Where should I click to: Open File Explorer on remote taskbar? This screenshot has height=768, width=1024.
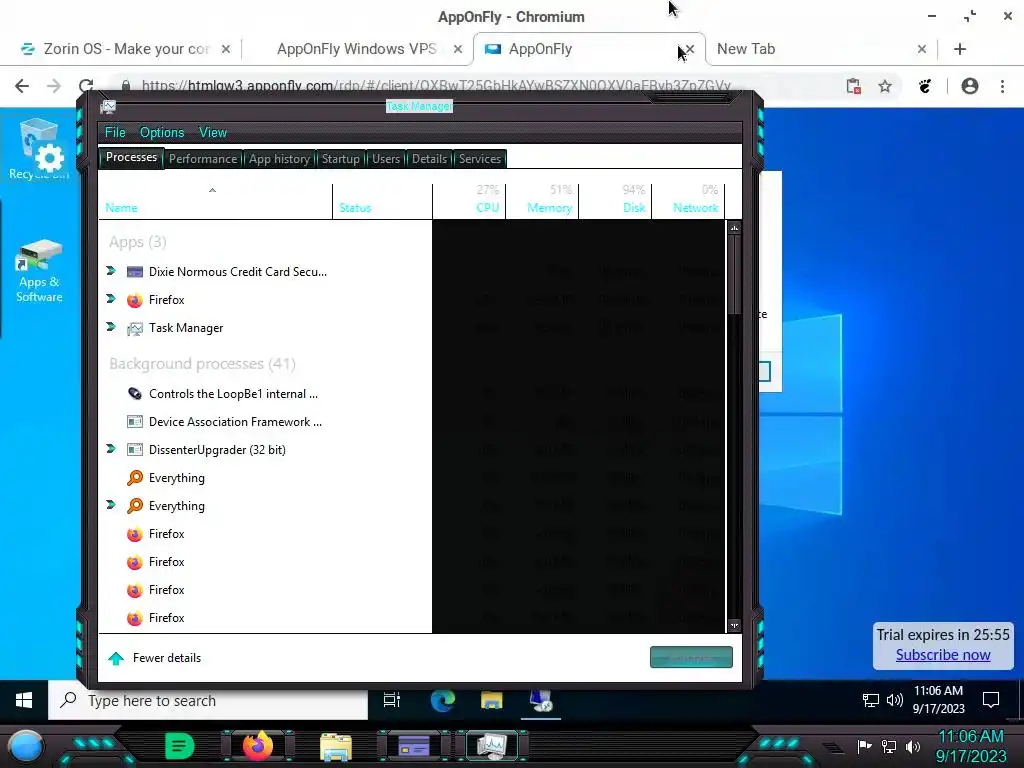point(492,700)
